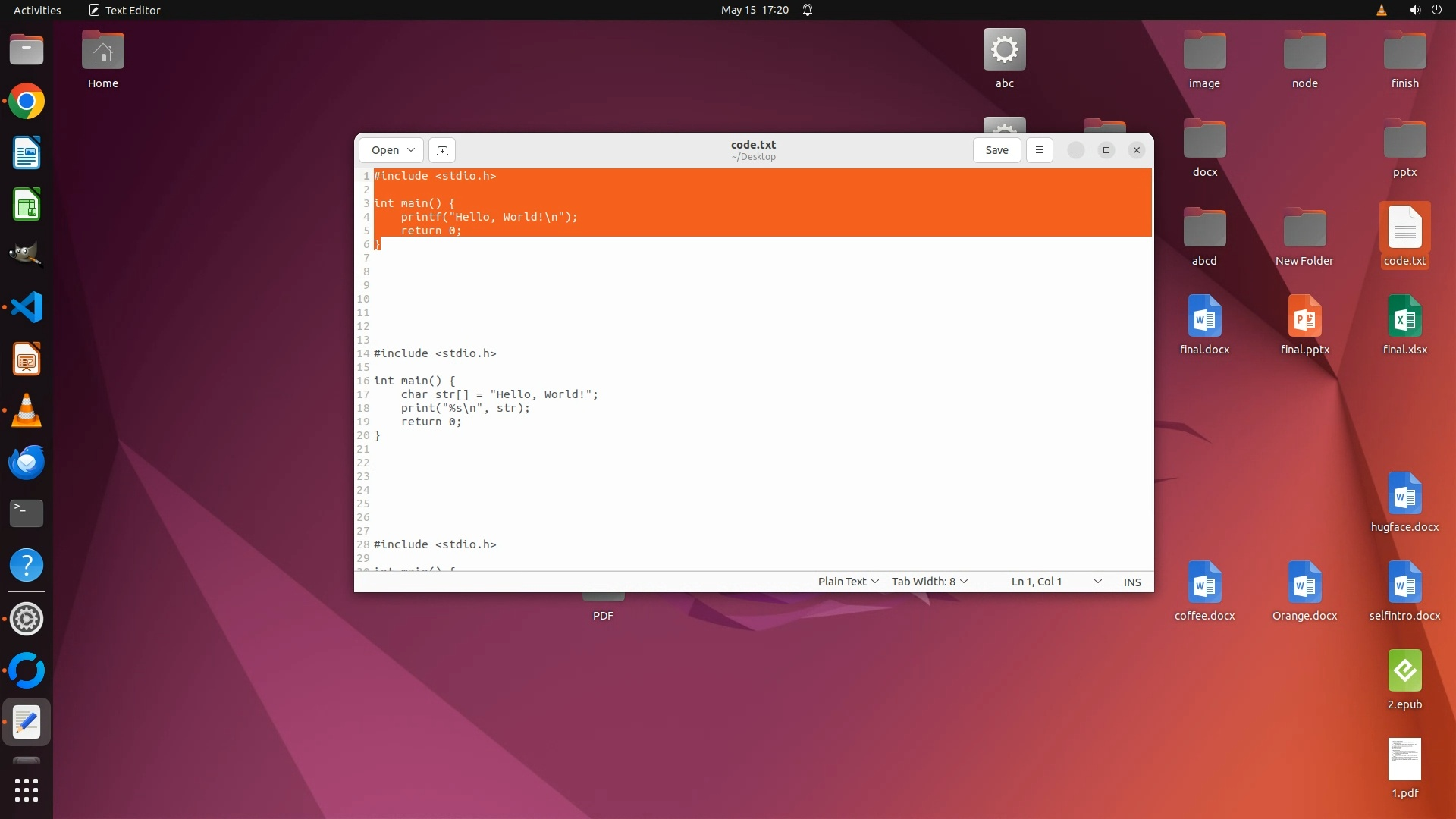The height and width of the screenshot is (819, 1456).
Task: Launch Google Chrome from the dock
Action: click(27, 102)
